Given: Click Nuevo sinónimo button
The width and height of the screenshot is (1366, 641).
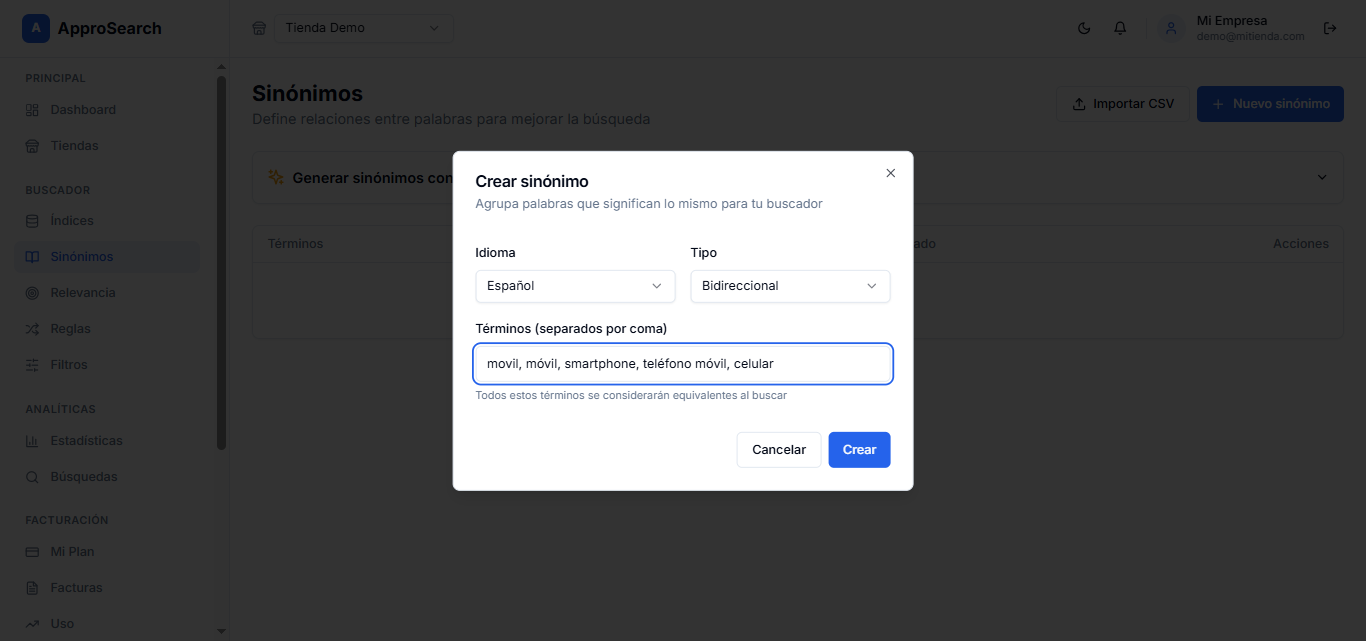Looking at the screenshot, I should coord(1270,104).
